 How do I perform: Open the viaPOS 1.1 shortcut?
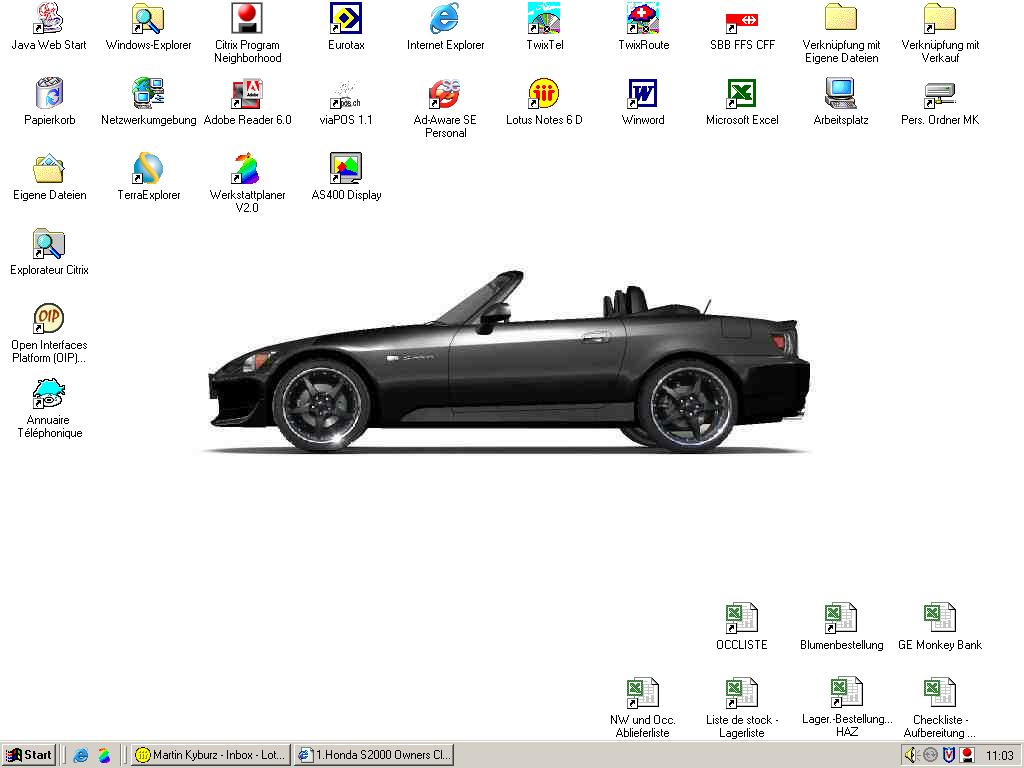click(x=346, y=95)
